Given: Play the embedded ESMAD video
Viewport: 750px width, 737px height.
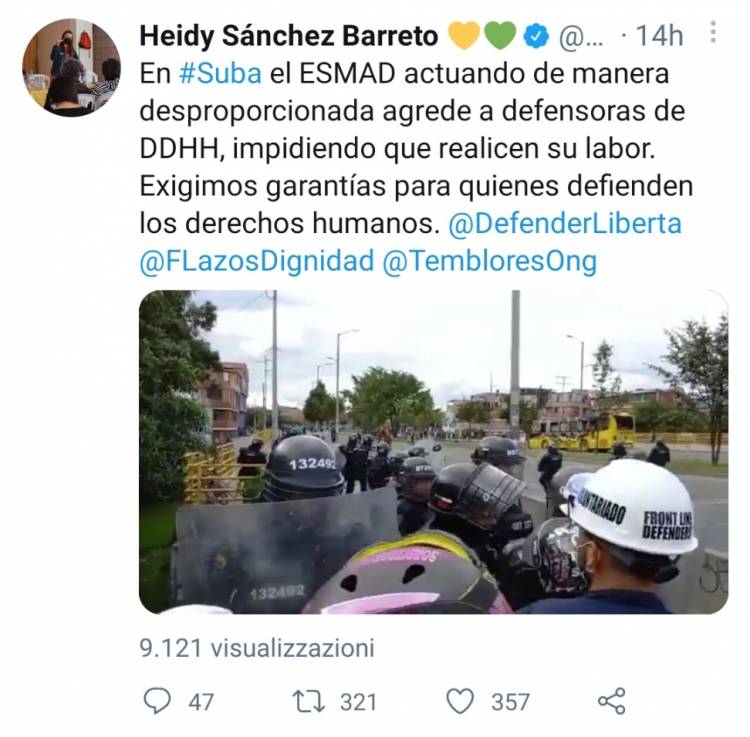Looking at the screenshot, I should point(433,452).
